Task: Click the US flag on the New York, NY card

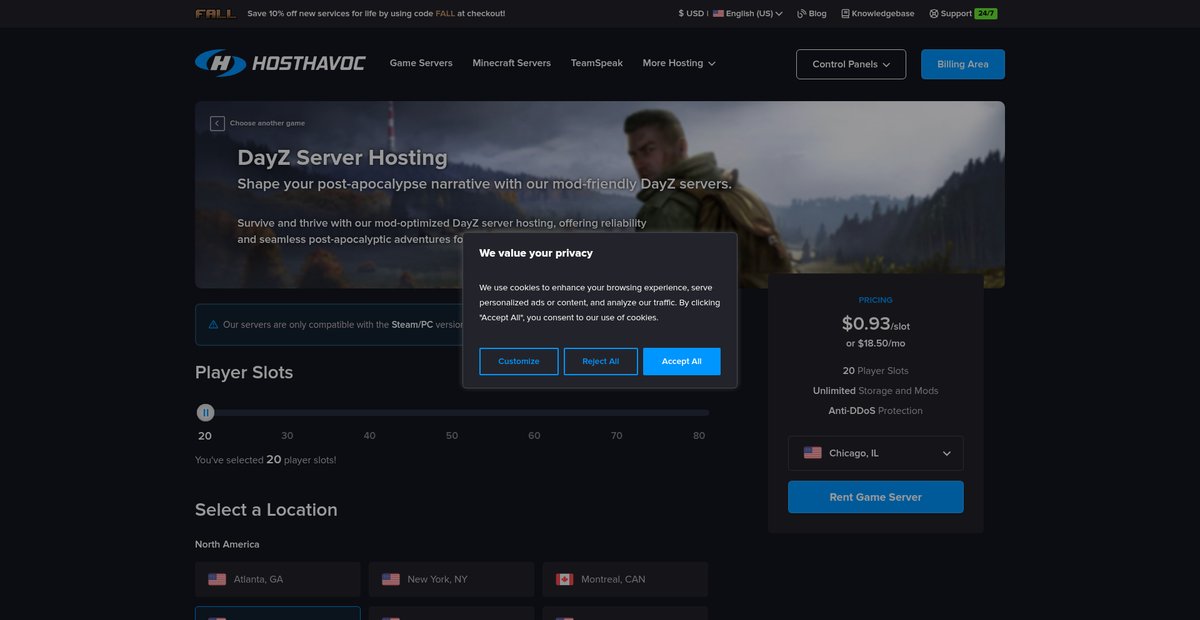Action: (x=391, y=579)
